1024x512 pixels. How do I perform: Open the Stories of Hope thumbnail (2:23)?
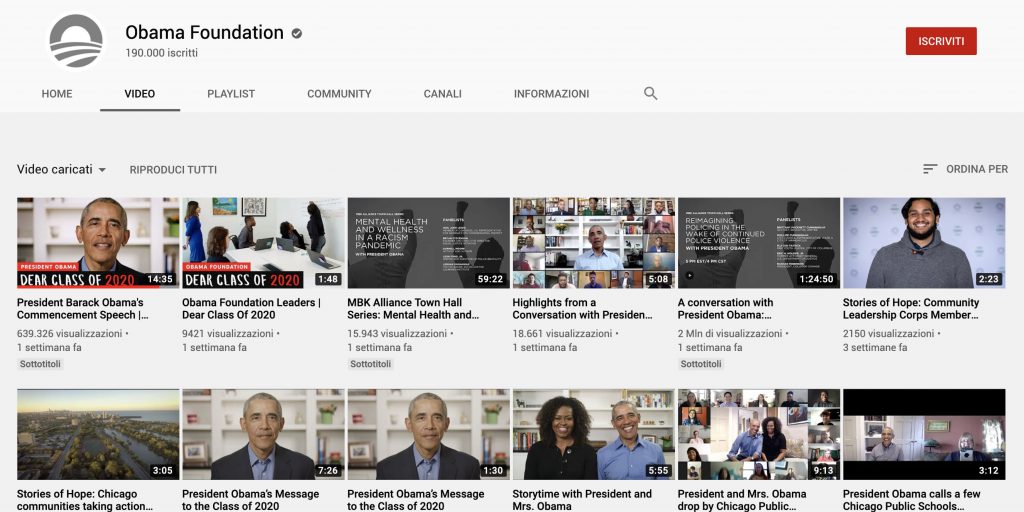(x=924, y=243)
